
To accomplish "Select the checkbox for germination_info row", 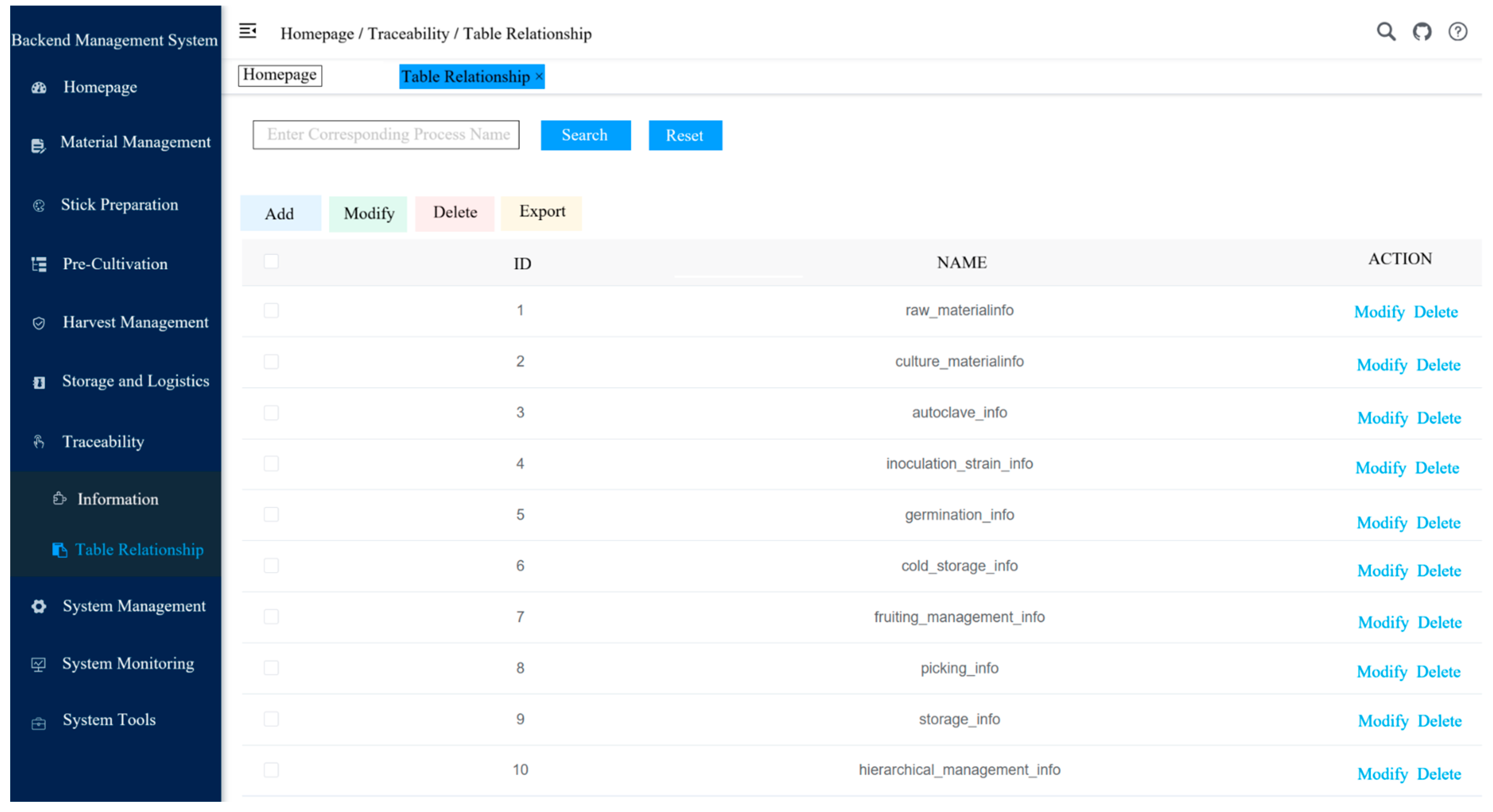I will pyautogui.click(x=271, y=514).
